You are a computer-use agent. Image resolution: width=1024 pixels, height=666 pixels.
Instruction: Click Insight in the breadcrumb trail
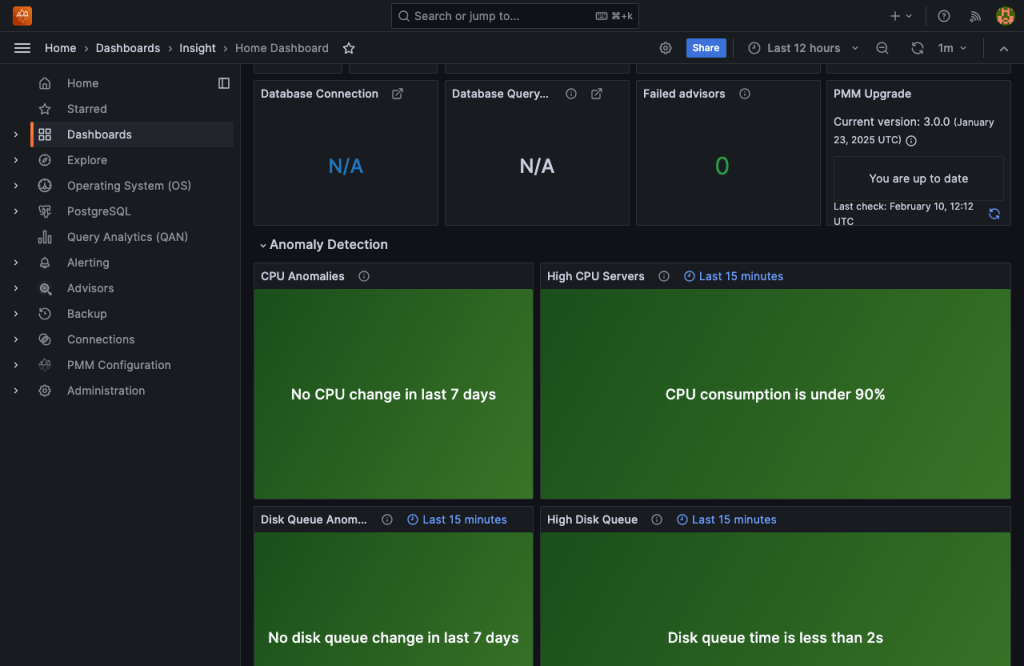[197, 47]
